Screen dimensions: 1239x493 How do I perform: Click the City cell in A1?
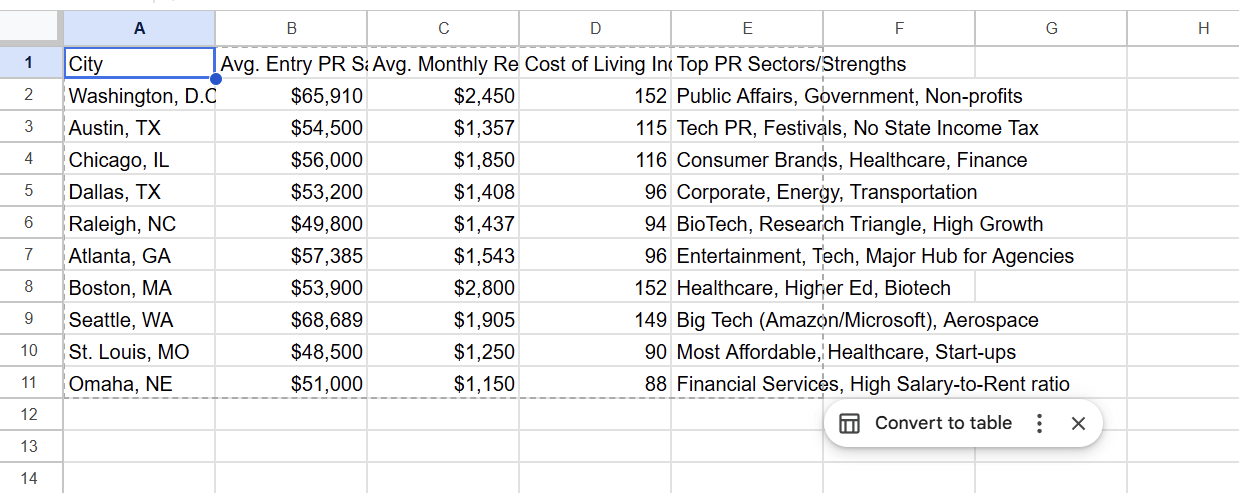[139, 63]
